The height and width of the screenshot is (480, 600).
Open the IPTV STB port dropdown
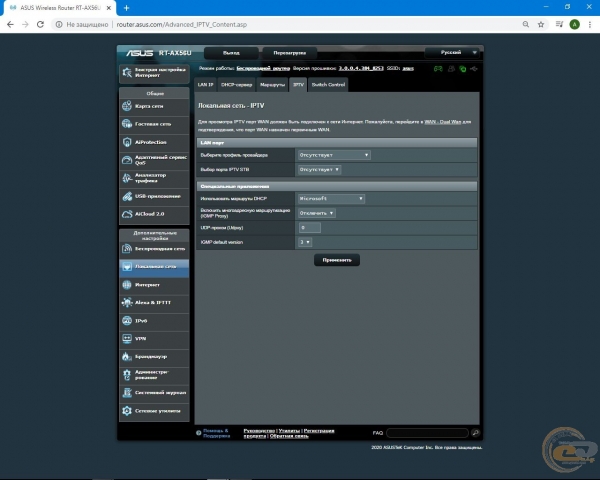tap(319, 170)
